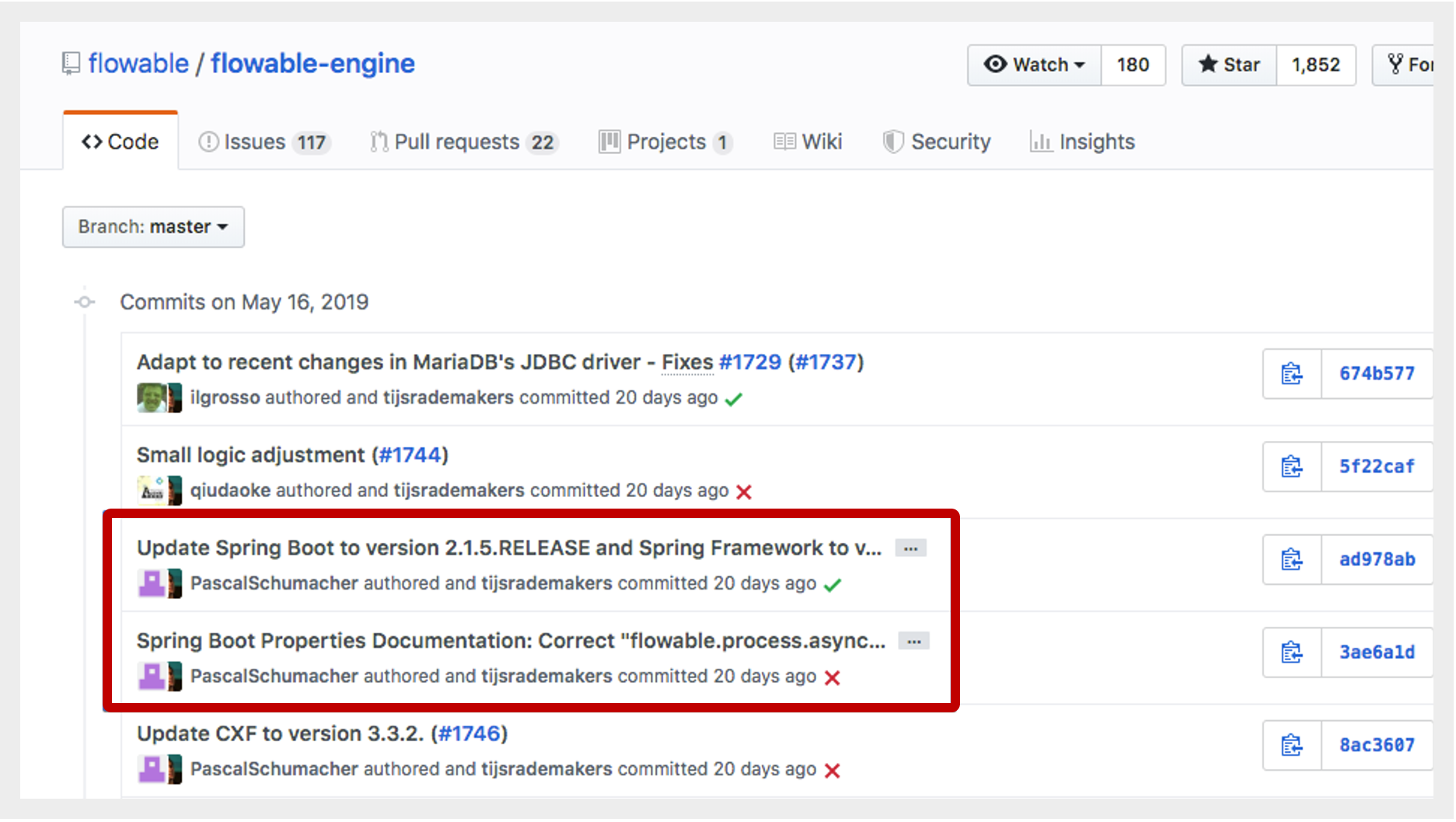
Task: Select the Code tab
Action: (x=120, y=142)
